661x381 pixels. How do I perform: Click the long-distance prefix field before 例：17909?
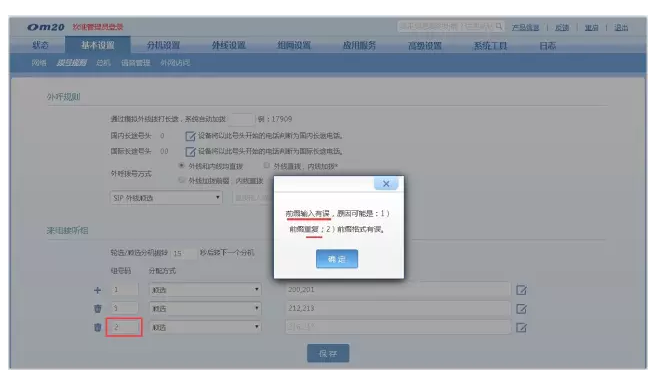[x=242, y=119]
